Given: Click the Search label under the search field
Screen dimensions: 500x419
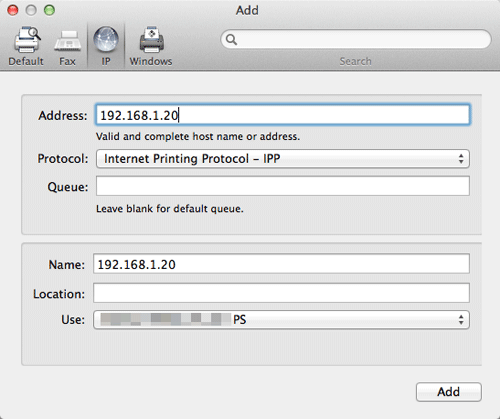Looking at the screenshot, I should pyautogui.click(x=355, y=61).
